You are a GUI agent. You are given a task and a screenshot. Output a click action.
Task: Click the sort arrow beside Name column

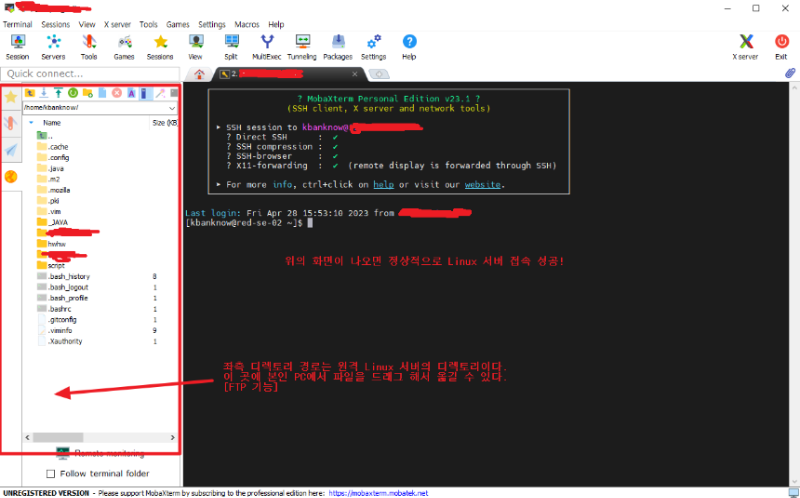tap(31, 123)
